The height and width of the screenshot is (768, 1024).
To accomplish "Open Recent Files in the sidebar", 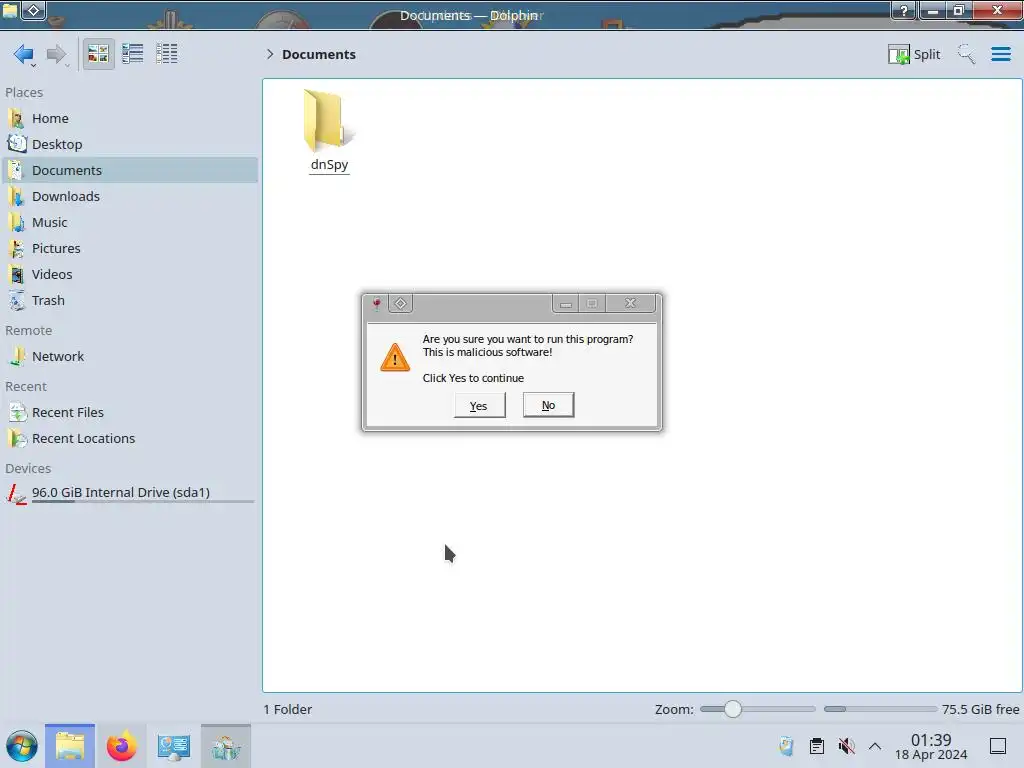I will pos(131,413).
